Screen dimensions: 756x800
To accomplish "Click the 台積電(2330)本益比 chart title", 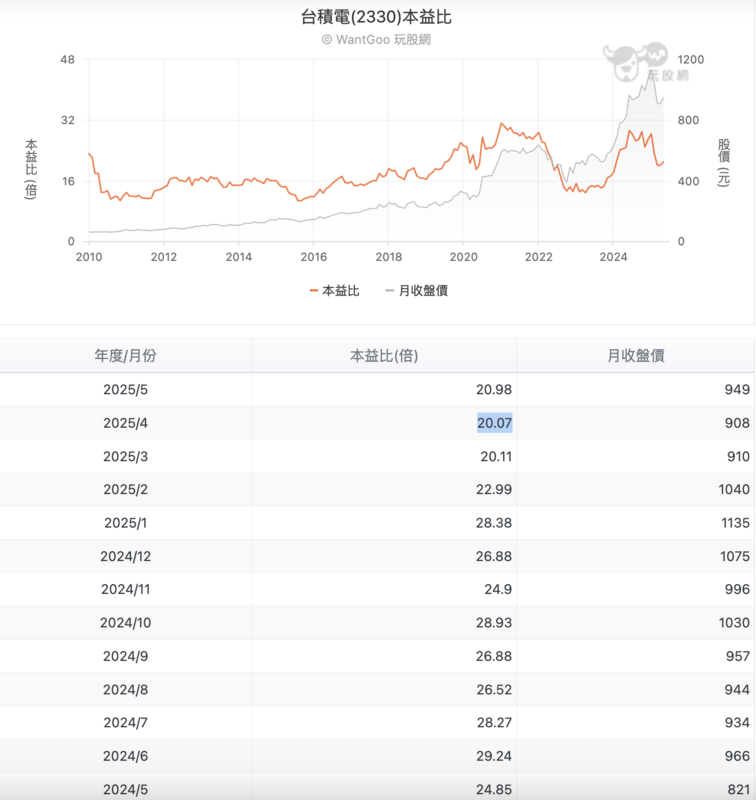I will tap(377, 17).
